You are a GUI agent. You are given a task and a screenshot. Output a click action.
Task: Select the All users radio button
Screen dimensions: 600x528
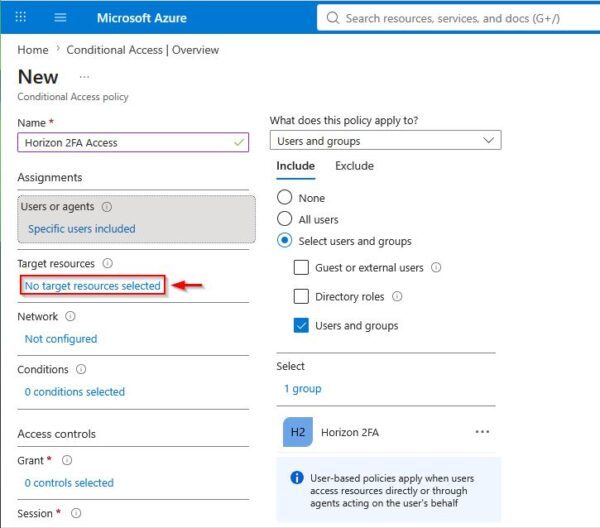click(x=284, y=219)
